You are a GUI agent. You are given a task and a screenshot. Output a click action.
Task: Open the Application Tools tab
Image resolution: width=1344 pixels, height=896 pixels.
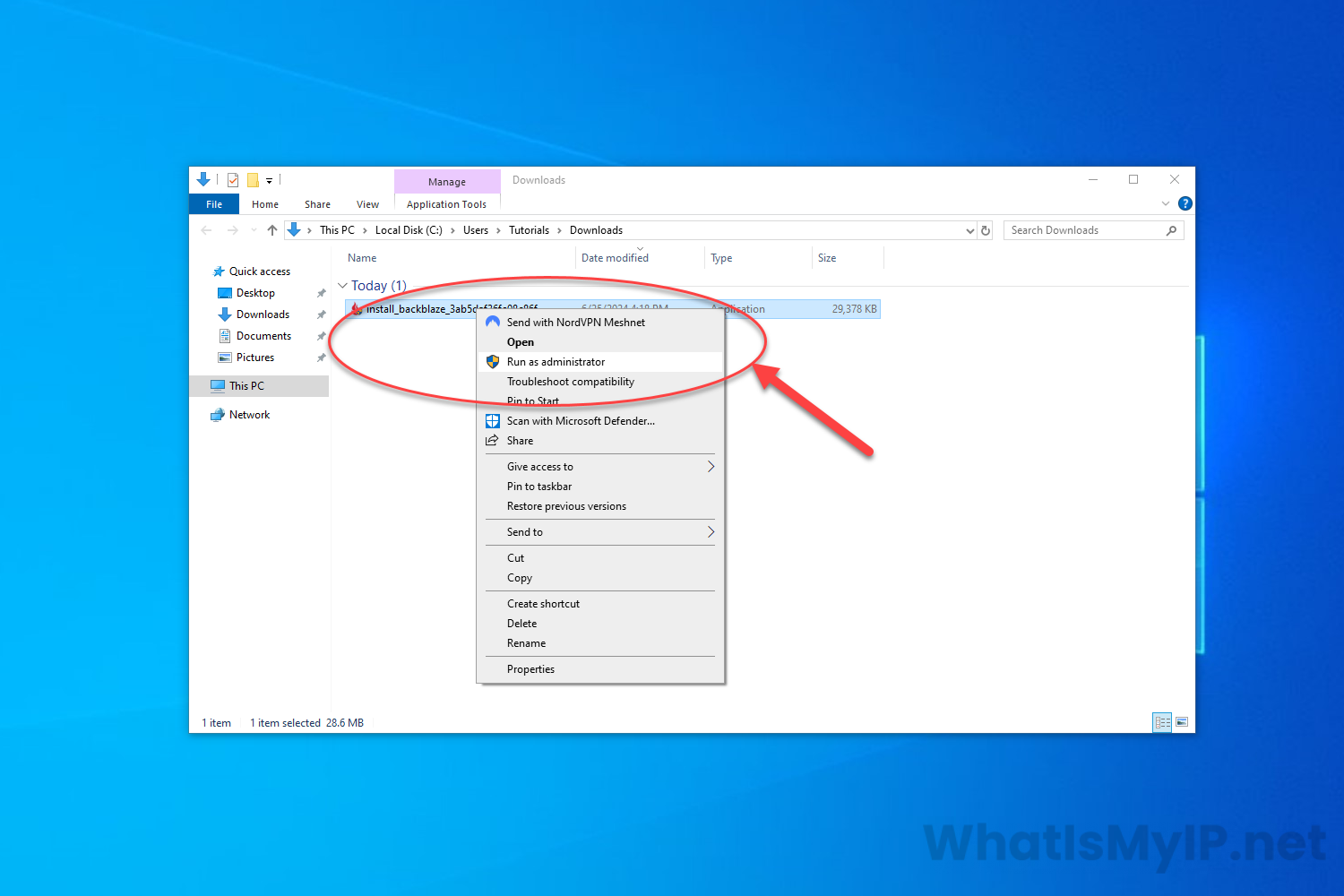point(447,204)
